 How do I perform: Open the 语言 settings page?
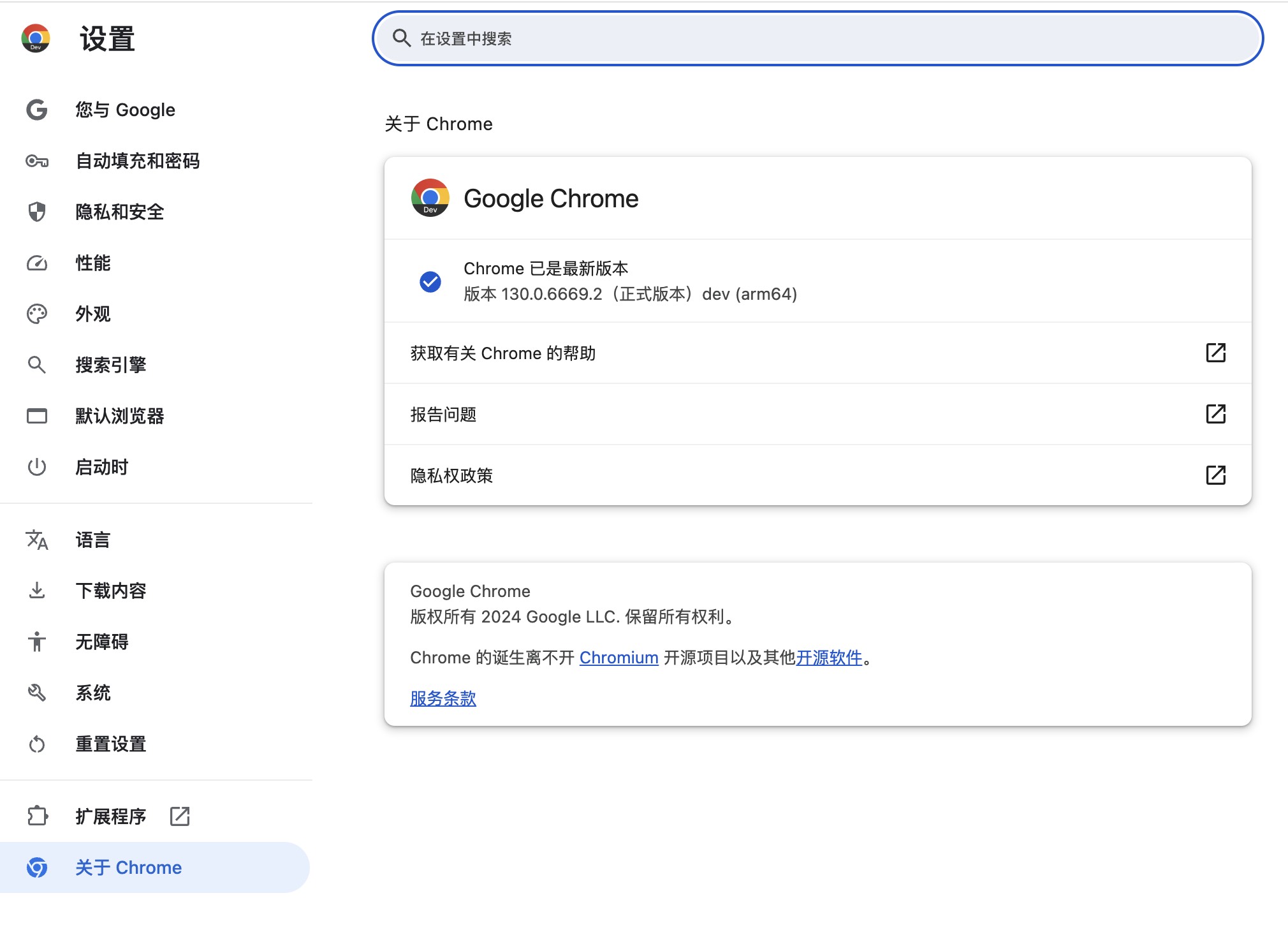pos(155,540)
